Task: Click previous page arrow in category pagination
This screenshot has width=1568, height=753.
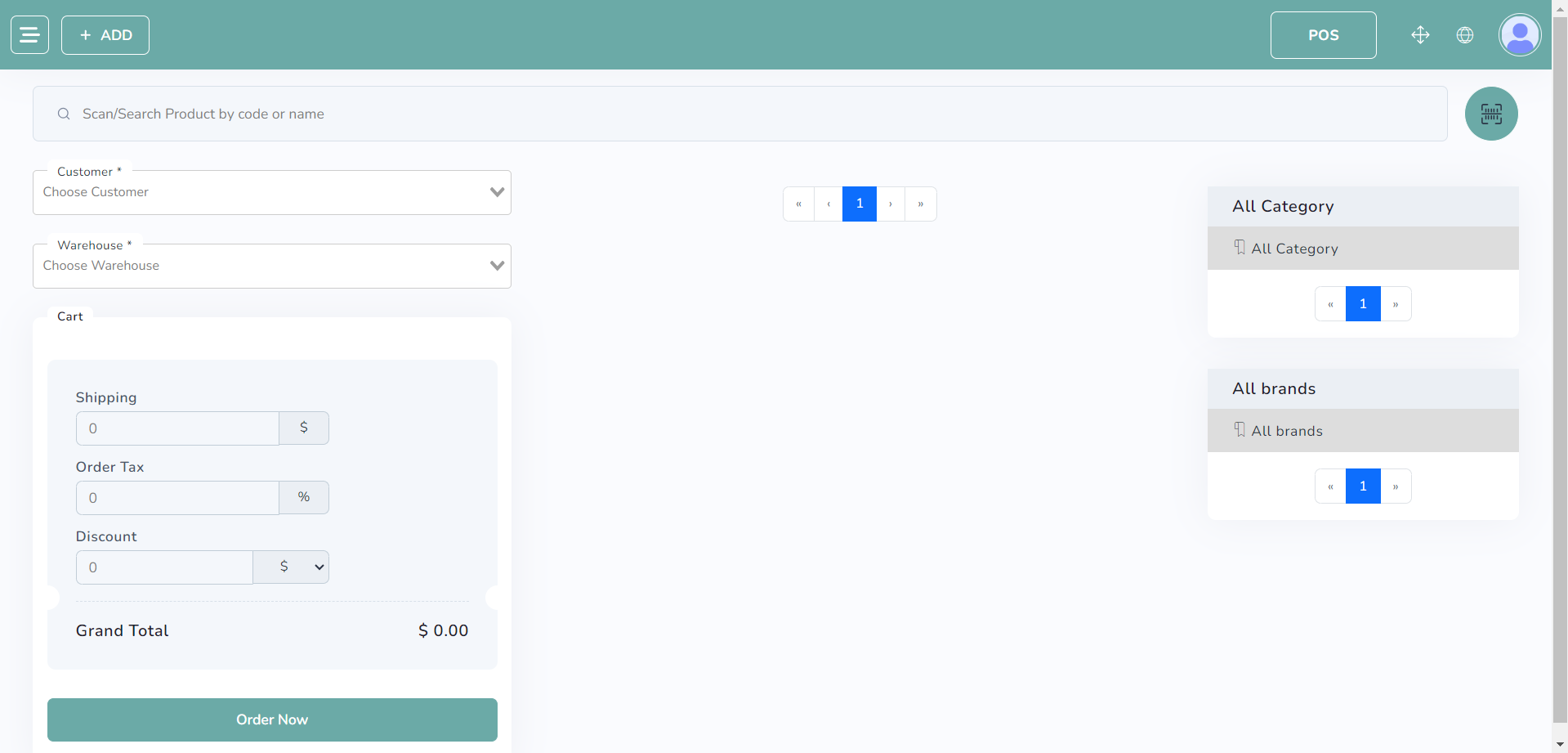Action: point(1330,303)
